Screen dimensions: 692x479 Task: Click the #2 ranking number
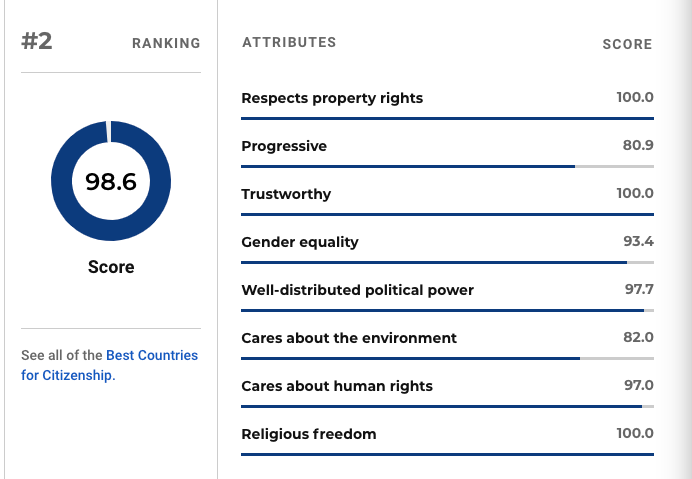click(37, 41)
